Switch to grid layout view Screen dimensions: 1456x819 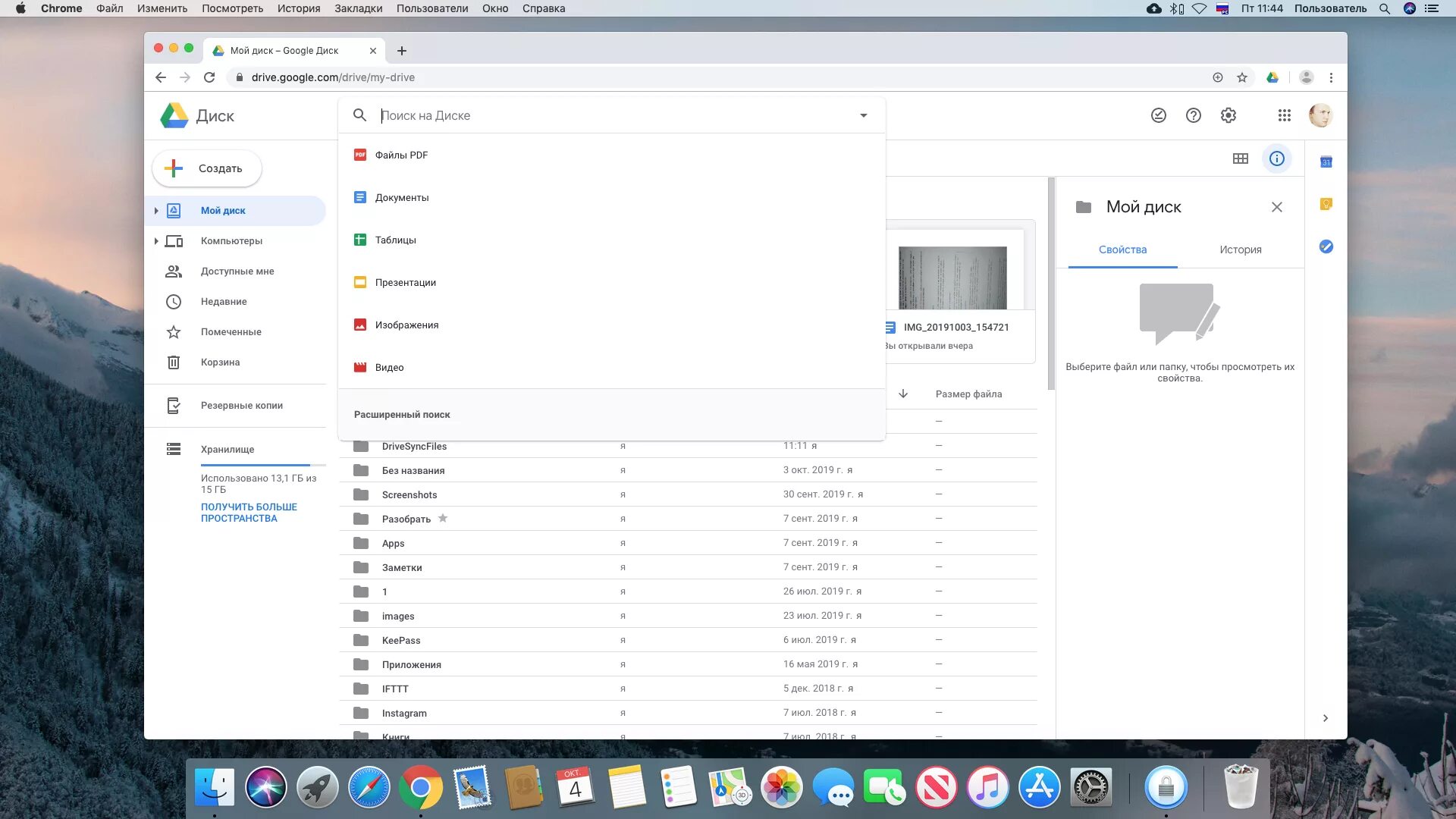click(x=1240, y=158)
